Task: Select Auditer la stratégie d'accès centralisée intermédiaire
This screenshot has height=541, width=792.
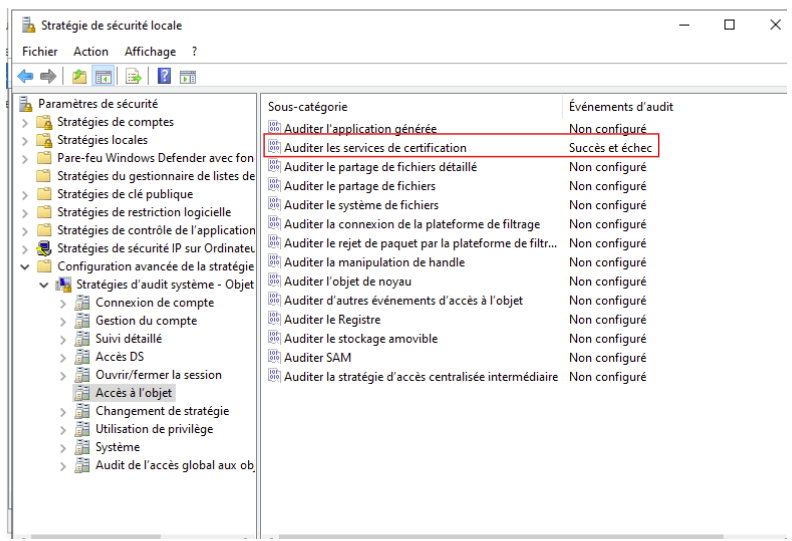Action: tap(421, 376)
